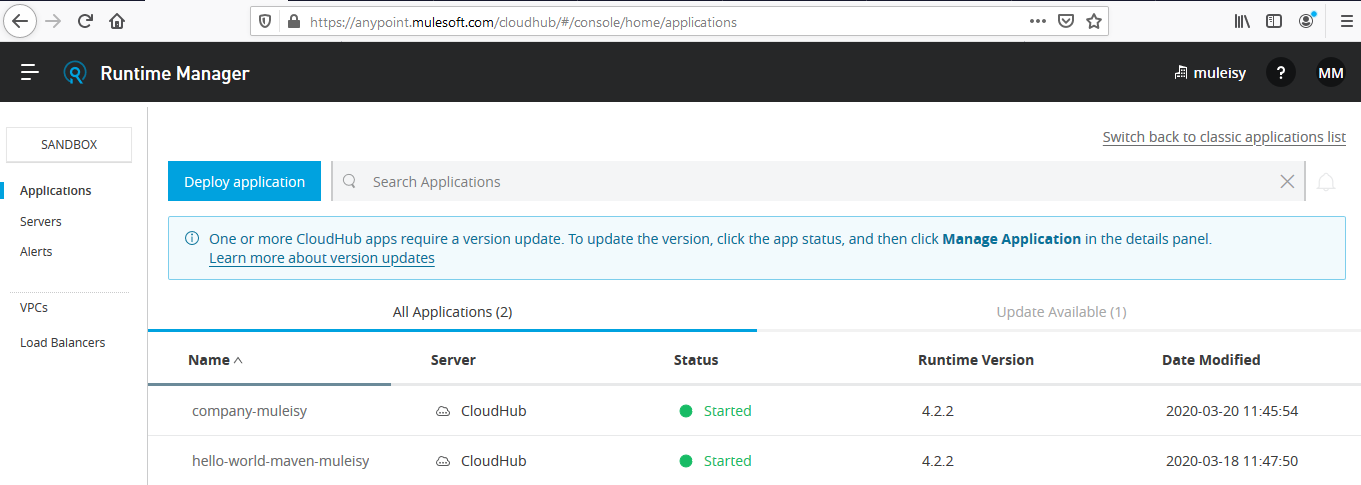
Task: Click green status dot for hello-world-maven-muleisy
Action: click(686, 461)
